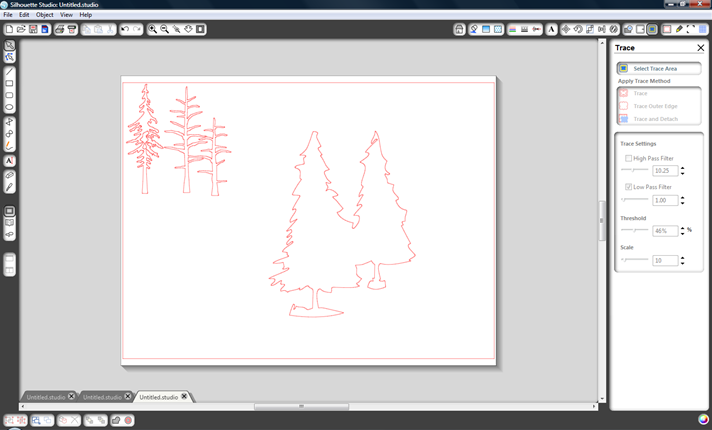This screenshot has width=712, height=430.
Task: Click the Scale slider
Action: tap(634, 259)
